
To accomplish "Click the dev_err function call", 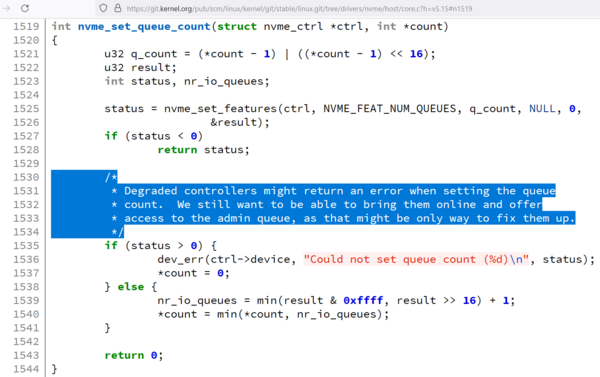I will [x=180, y=259].
